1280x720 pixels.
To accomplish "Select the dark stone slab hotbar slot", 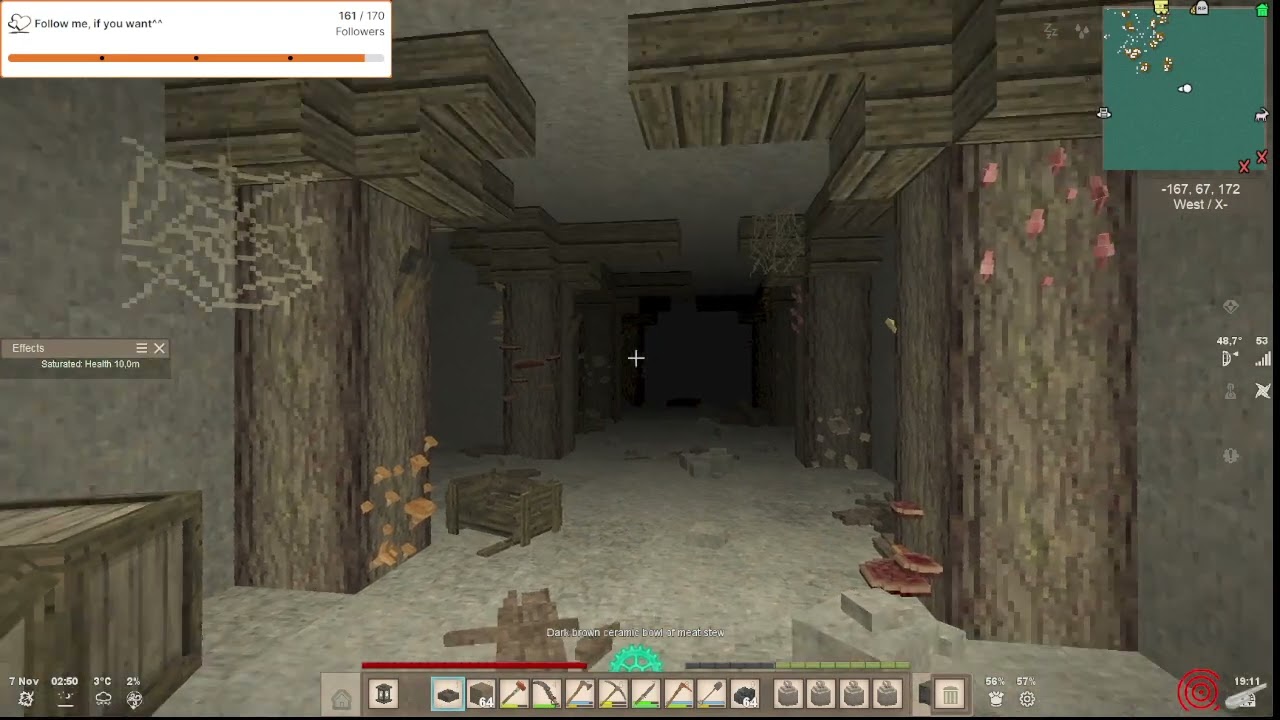I will tap(448, 694).
